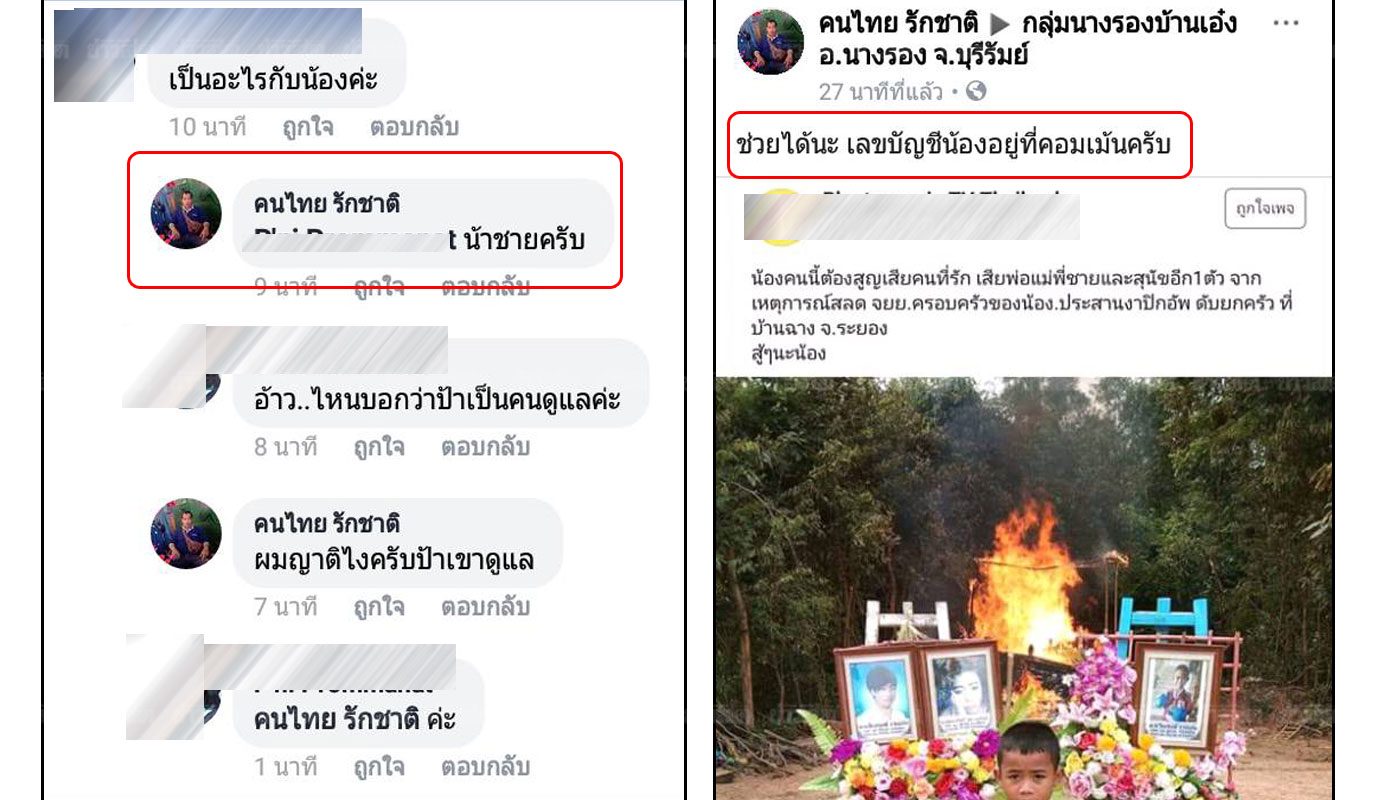Like the 7 นาที comment
Image resolution: width=1380 pixels, height=800 pixels.
(379, 607)
